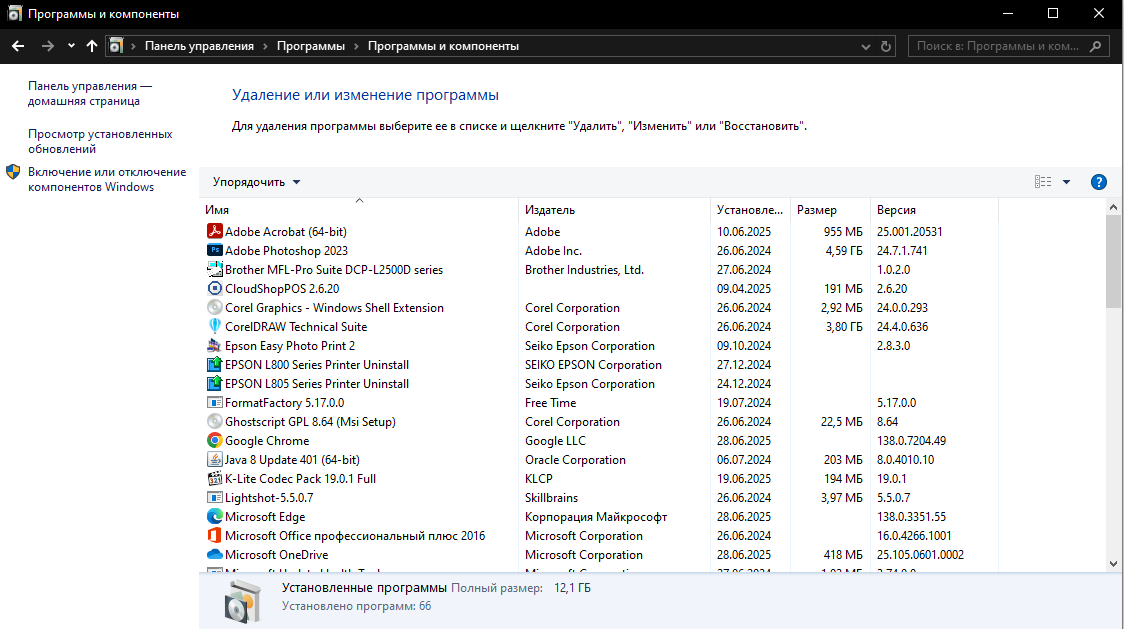Select the Adobe Acrobat (64-bit) row name

(x=285, y=232)
